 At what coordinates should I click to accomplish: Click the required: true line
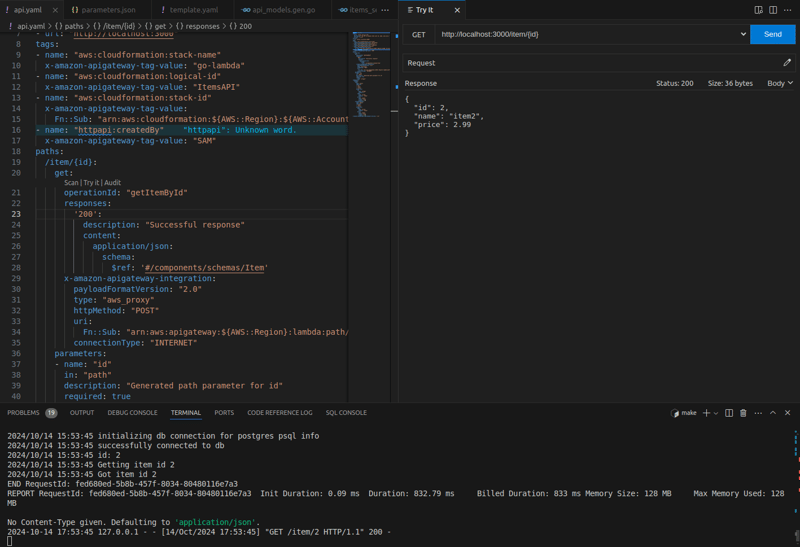pos(97,396)
